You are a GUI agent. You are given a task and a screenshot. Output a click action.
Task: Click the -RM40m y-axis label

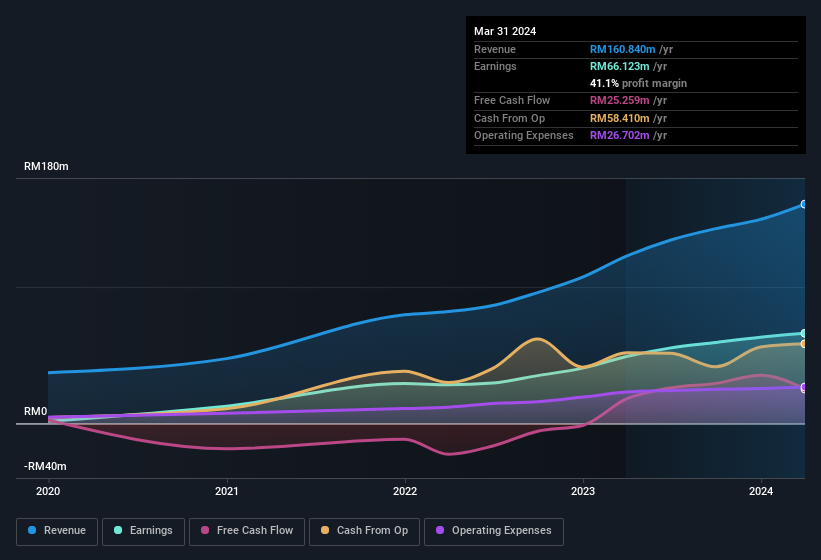pos(45,466)
